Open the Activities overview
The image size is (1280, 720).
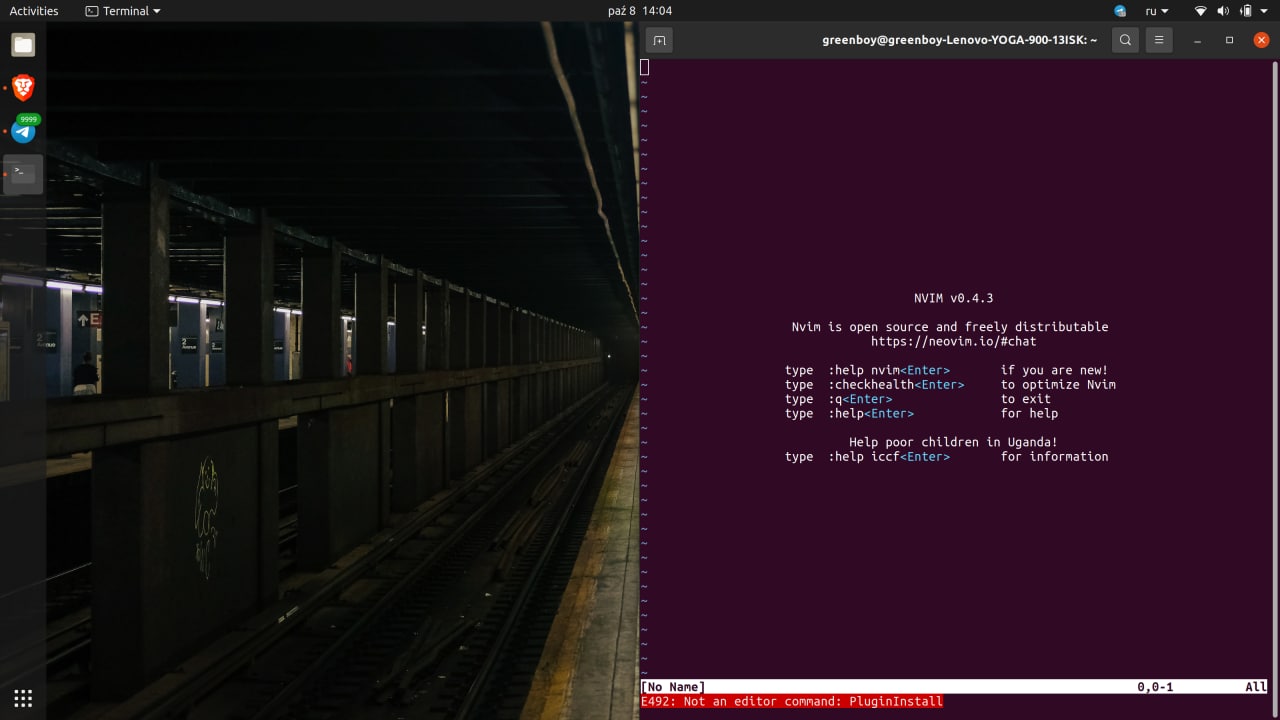pyautogui.click(x=34, y=11)
